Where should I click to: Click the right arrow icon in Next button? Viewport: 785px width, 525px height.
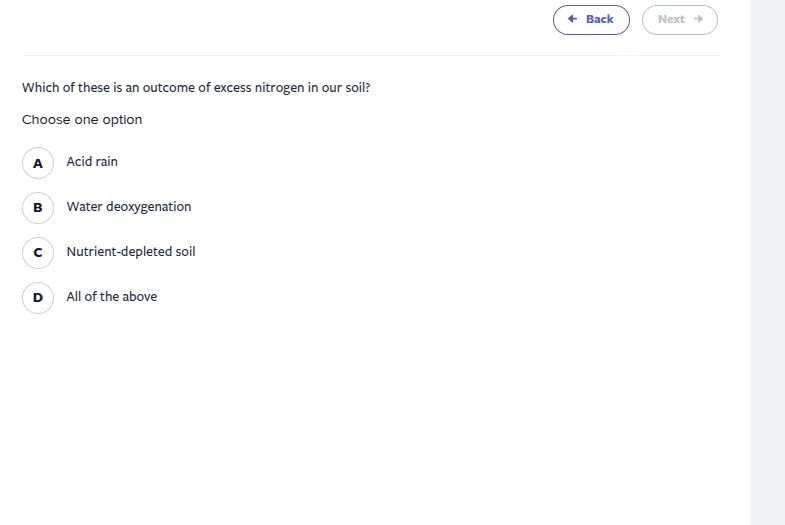click(698, 19)
